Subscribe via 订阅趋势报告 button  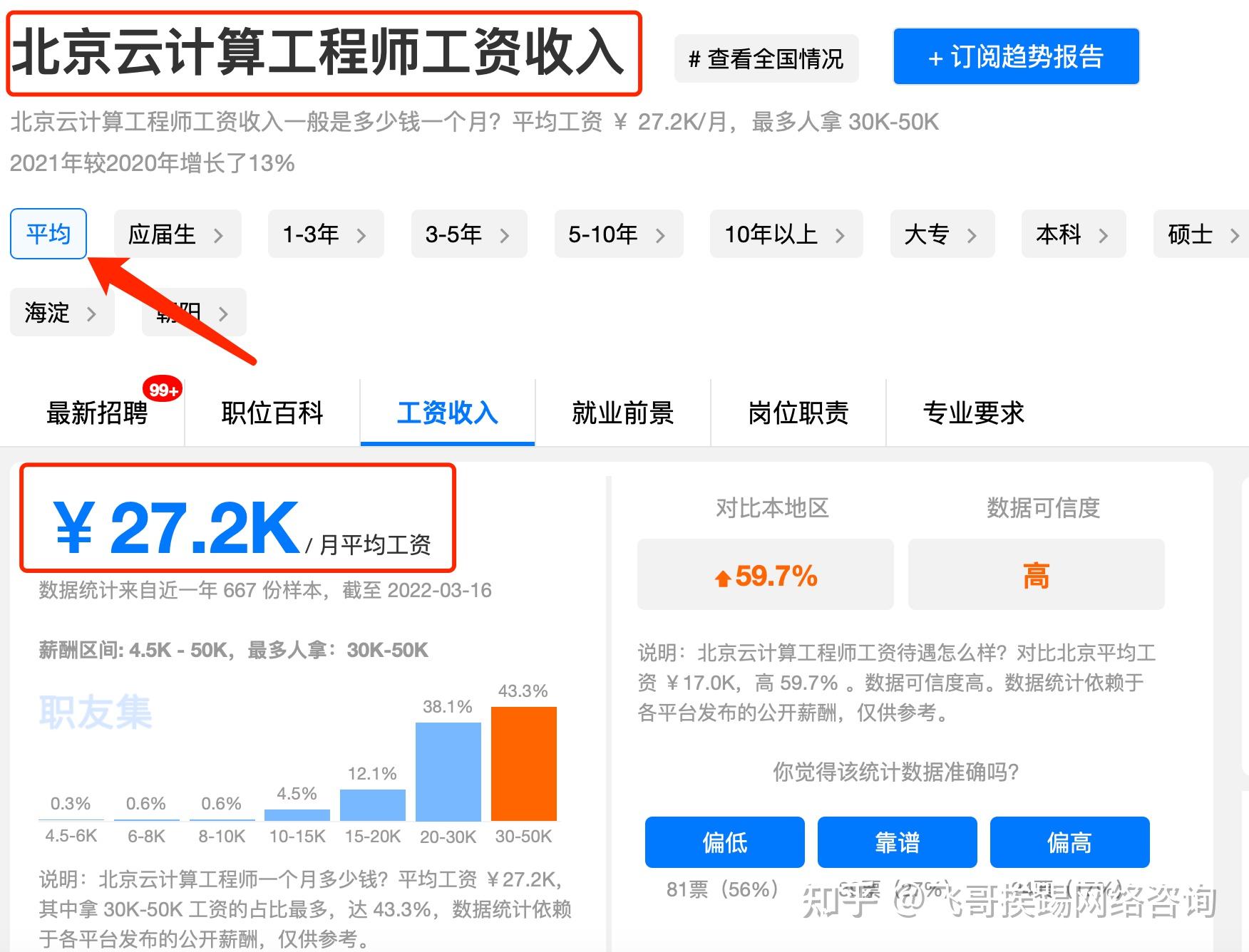point(1016,57)
